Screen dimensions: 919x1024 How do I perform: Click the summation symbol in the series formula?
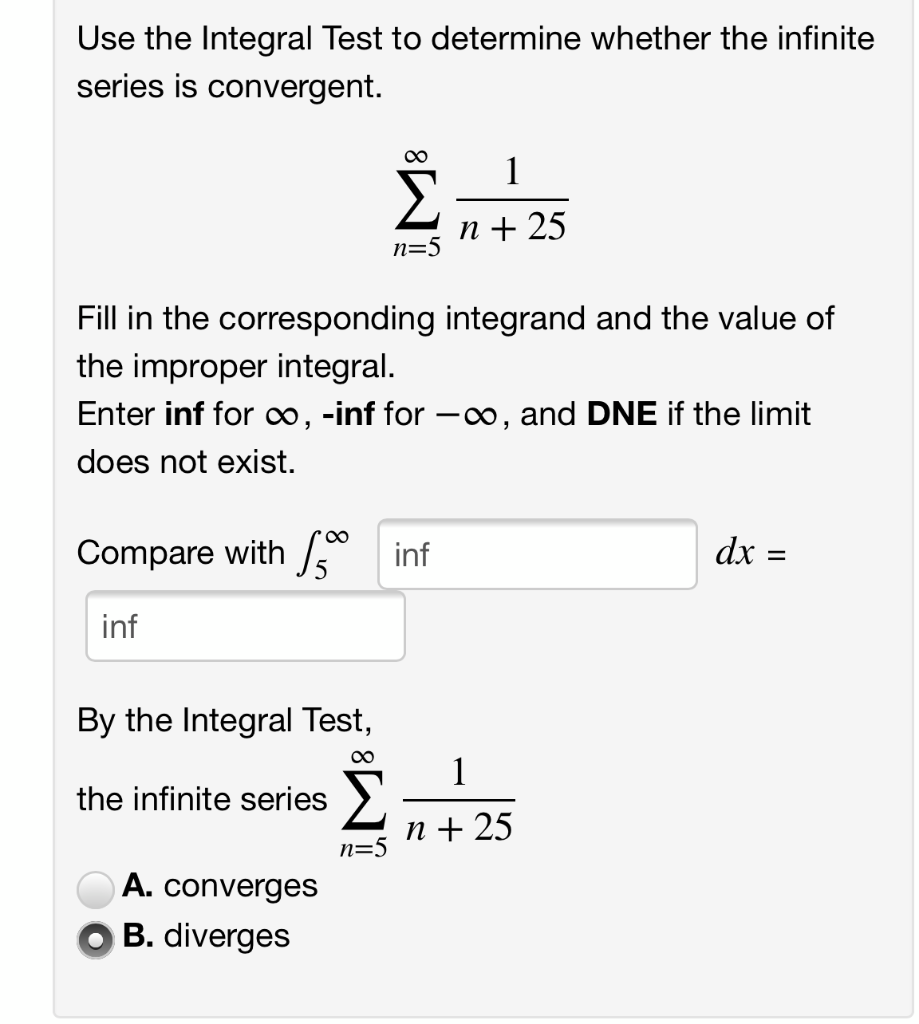point(417,198)
